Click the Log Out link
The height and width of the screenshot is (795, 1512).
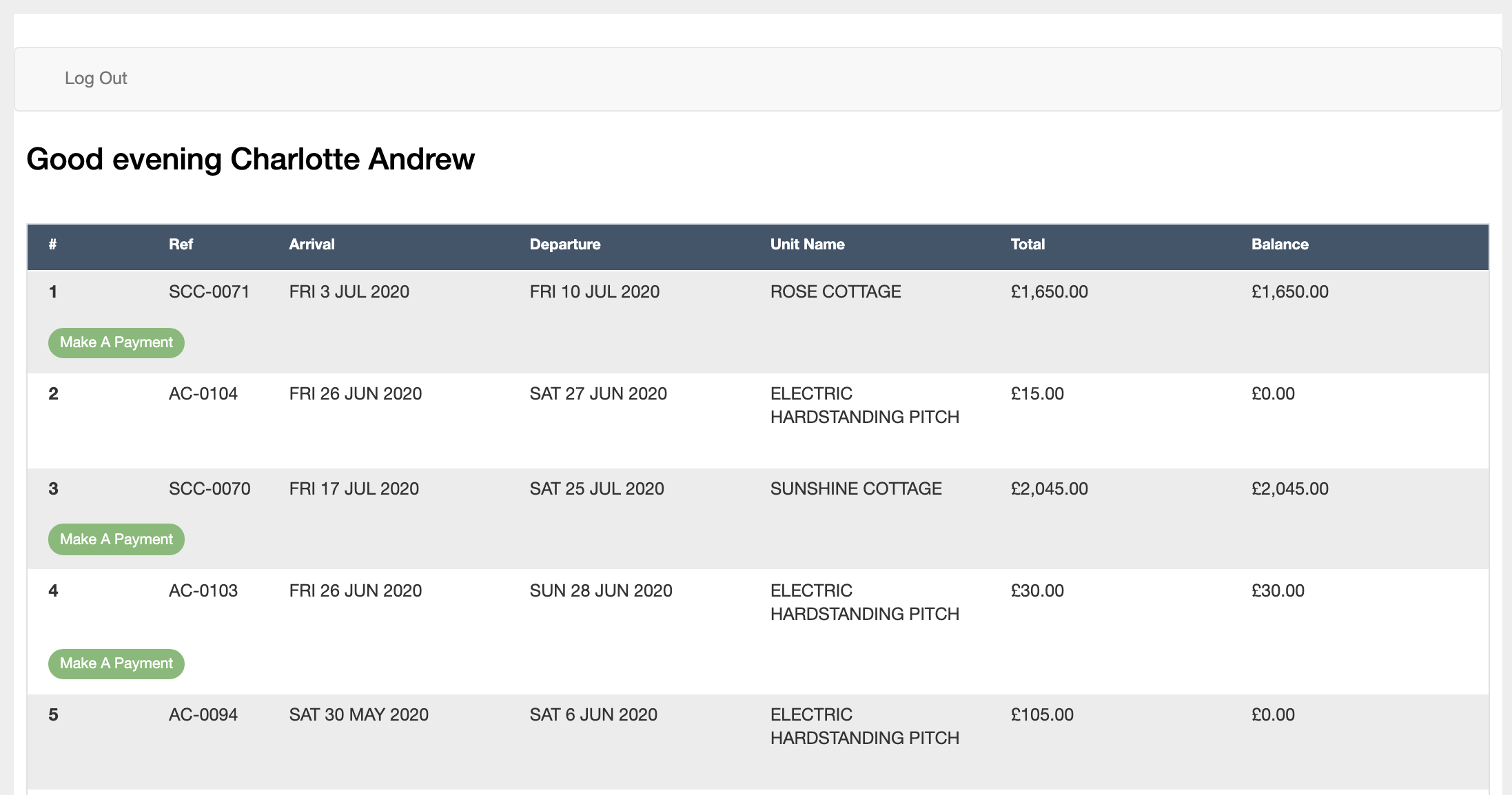point(96,79)
